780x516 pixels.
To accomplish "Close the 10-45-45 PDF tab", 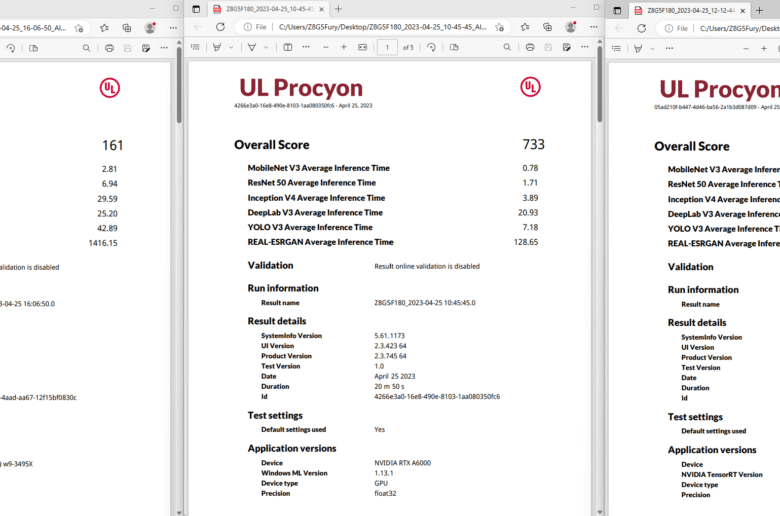I will pos(321,9).
